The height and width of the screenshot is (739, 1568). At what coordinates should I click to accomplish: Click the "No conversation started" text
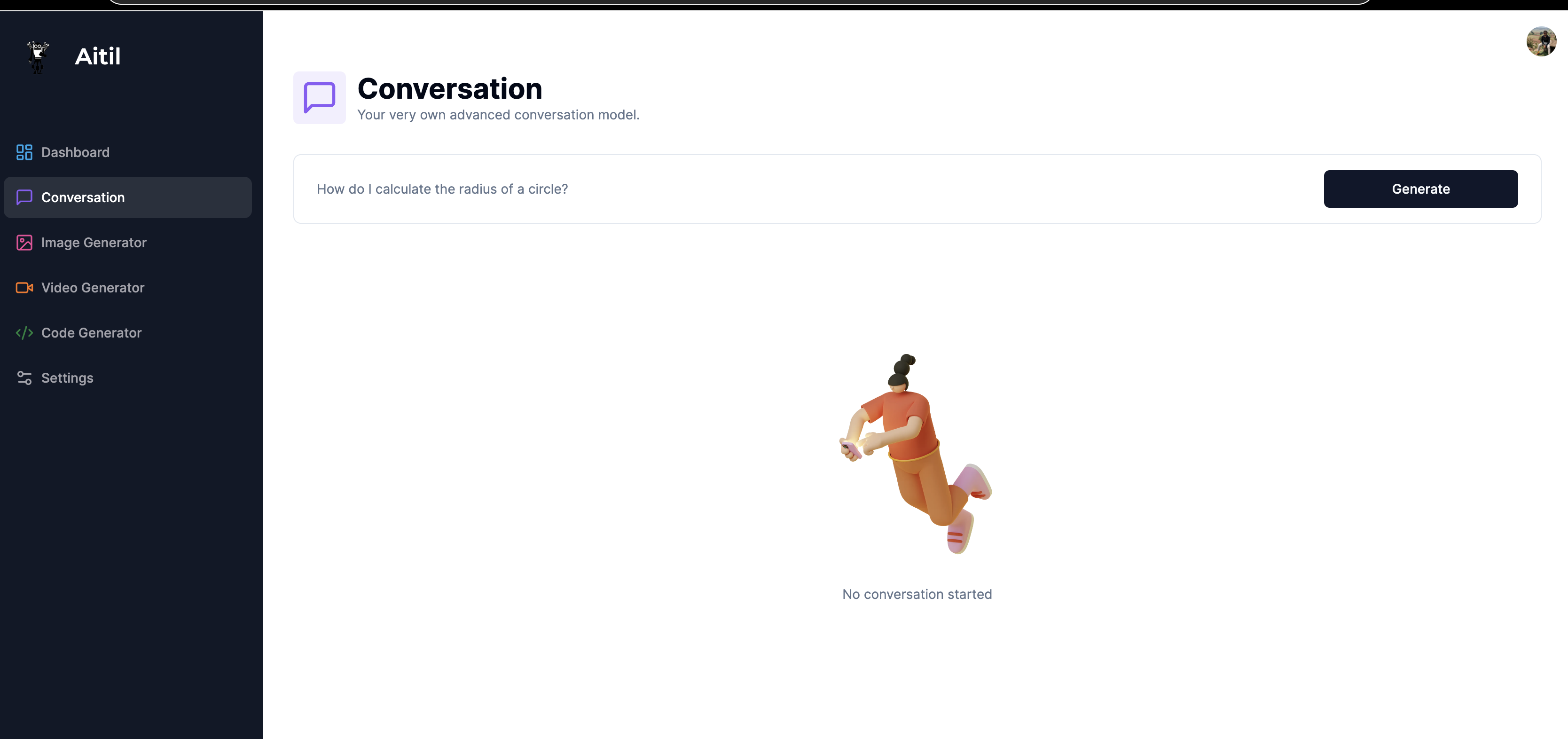(x=917, y=594)
